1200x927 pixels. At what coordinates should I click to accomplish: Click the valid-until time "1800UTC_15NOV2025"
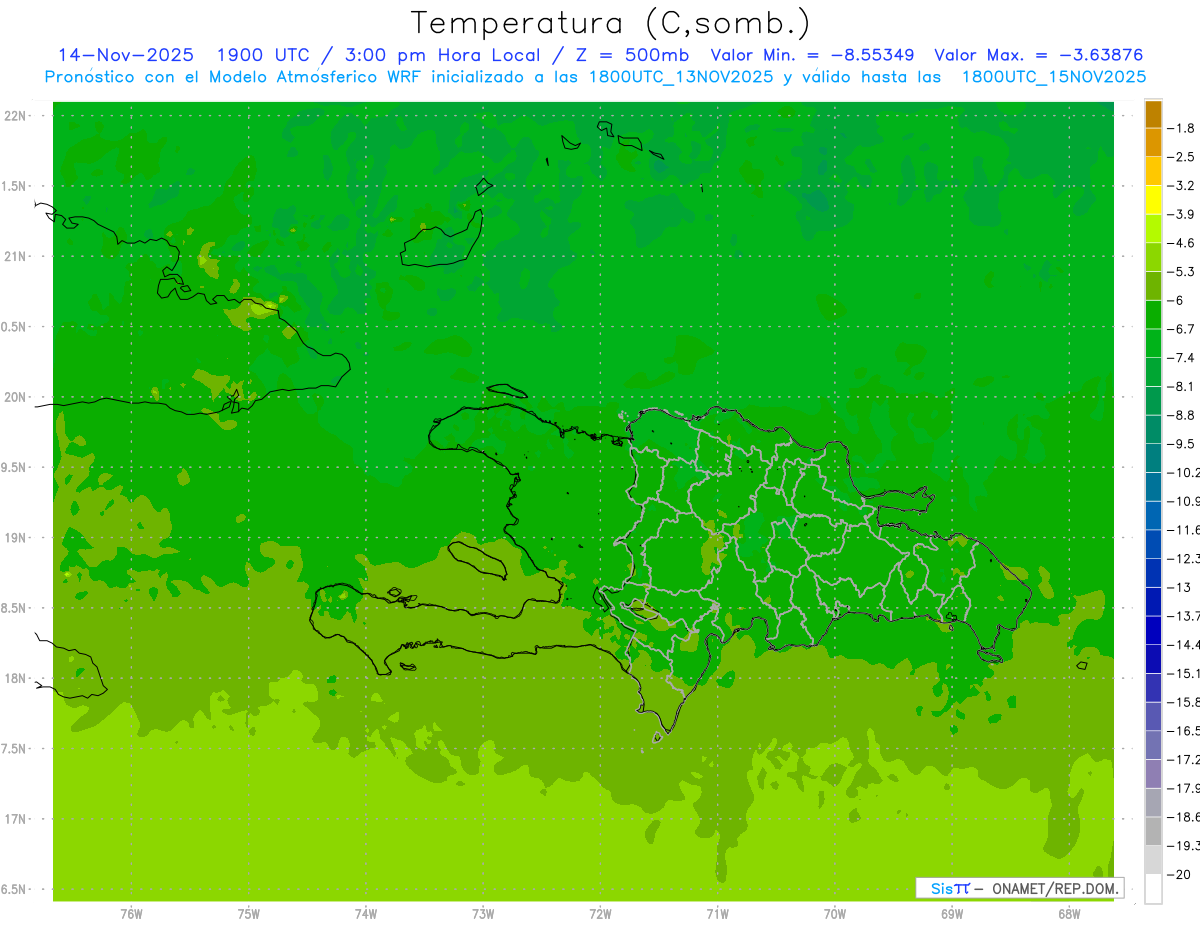1054,77
